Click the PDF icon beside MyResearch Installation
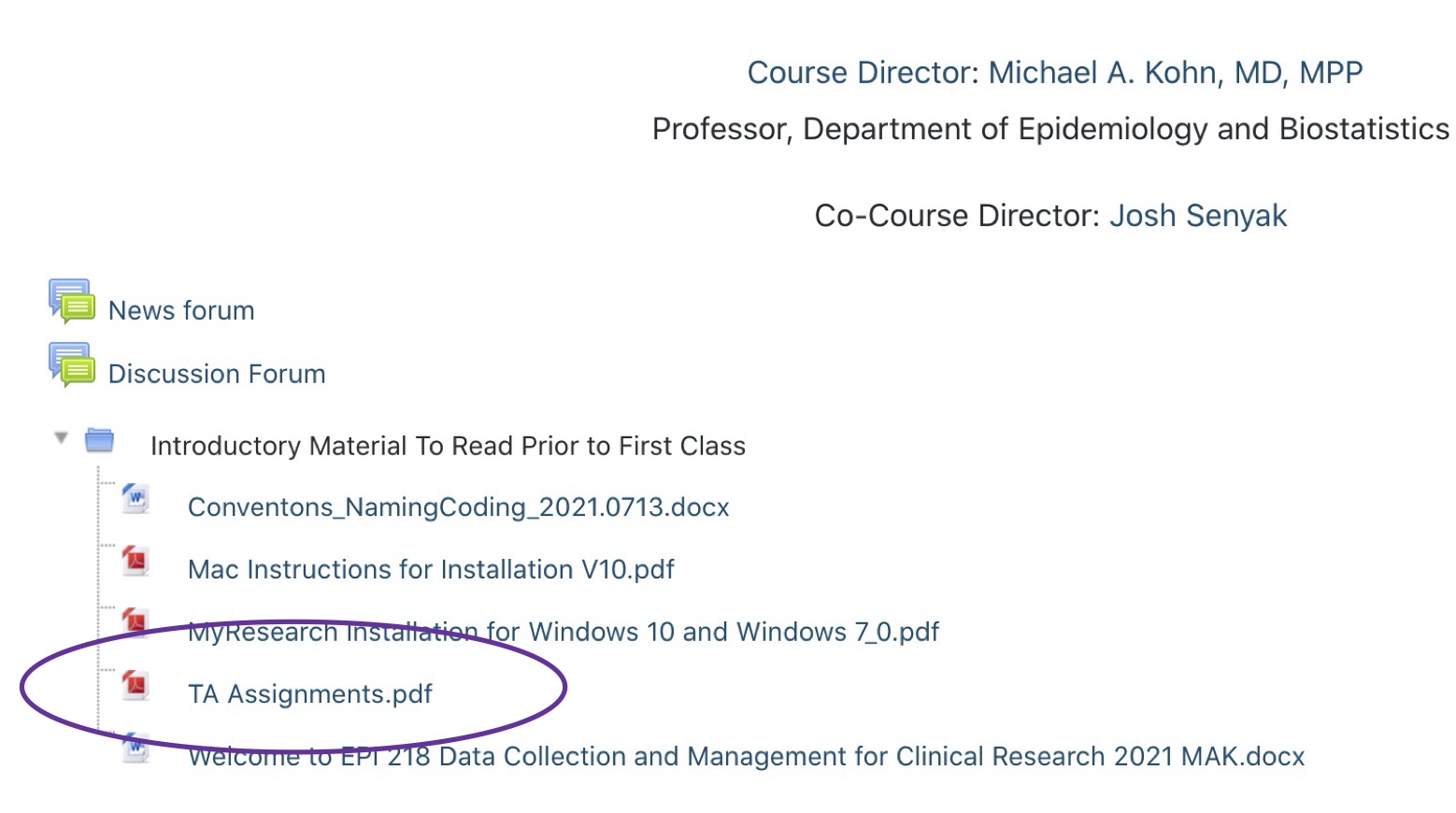1456x813 pixels. (136, 623)
